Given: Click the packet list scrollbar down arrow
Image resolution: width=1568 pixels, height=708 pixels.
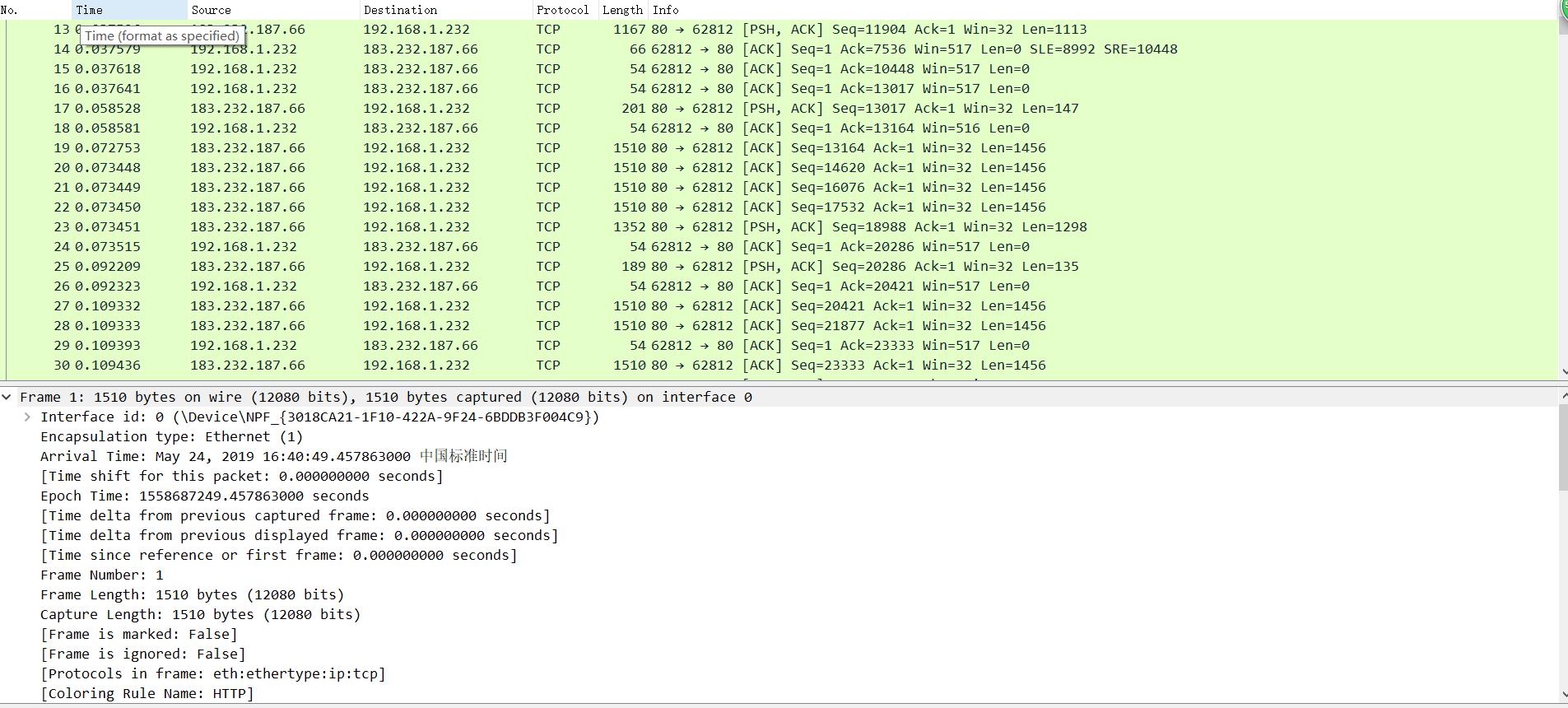Looking at the screenshot, I should [1563, 371].
